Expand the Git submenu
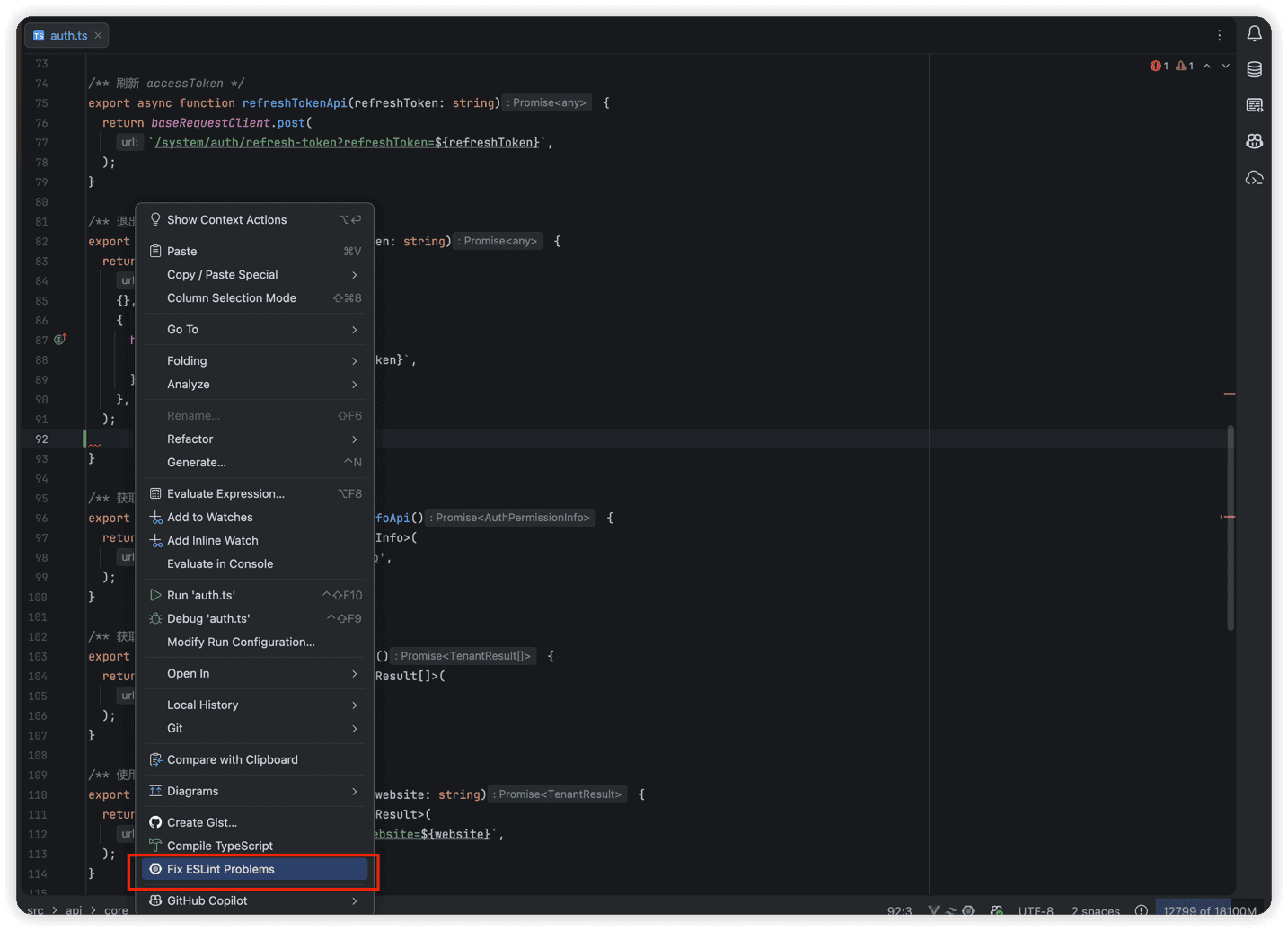Image resolution: width=1288 pixels, height=931 pixels. click(255, 728)
